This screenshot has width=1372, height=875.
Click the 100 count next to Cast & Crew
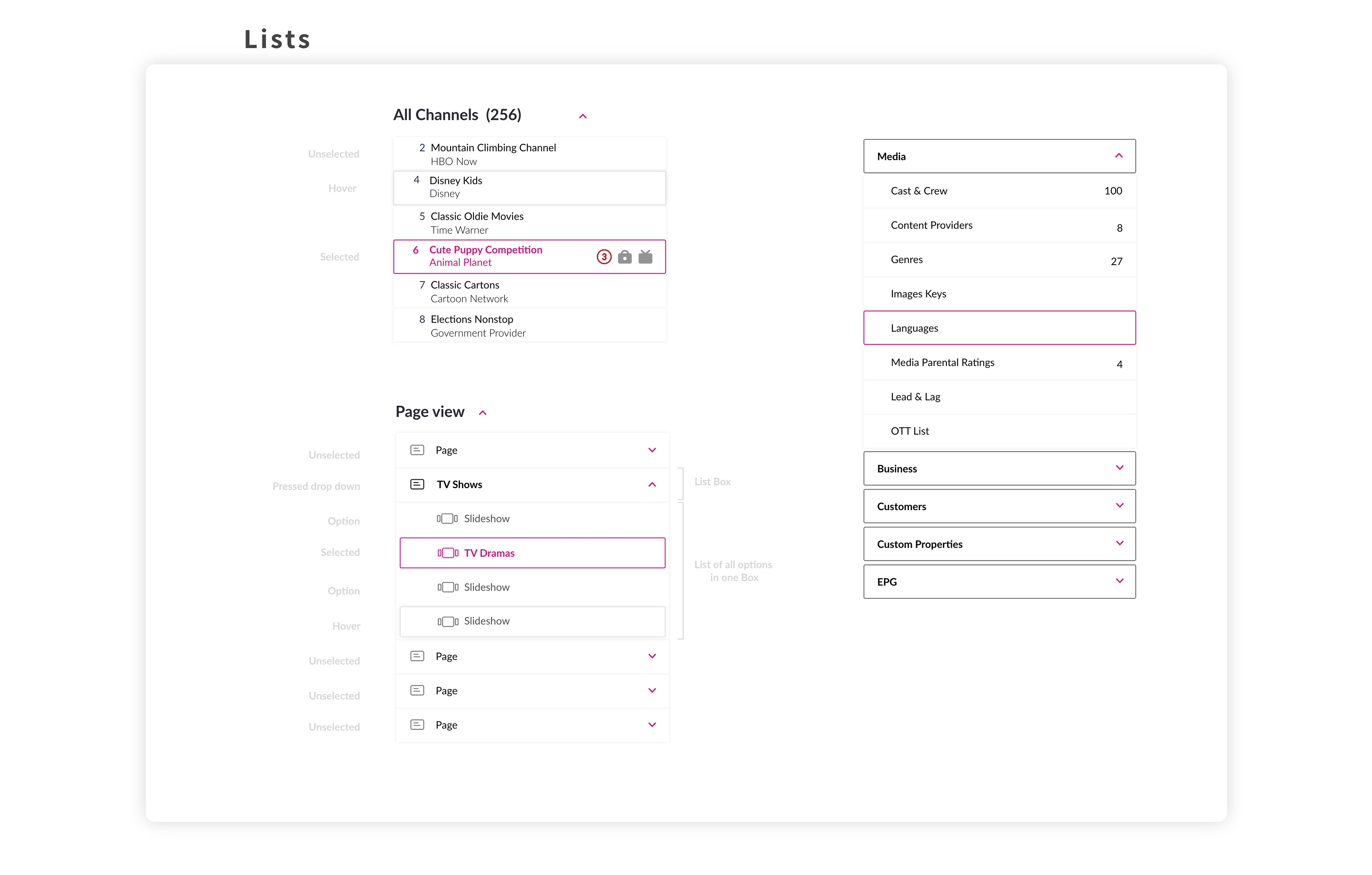pyautogui.click(x=1113, y=191)
